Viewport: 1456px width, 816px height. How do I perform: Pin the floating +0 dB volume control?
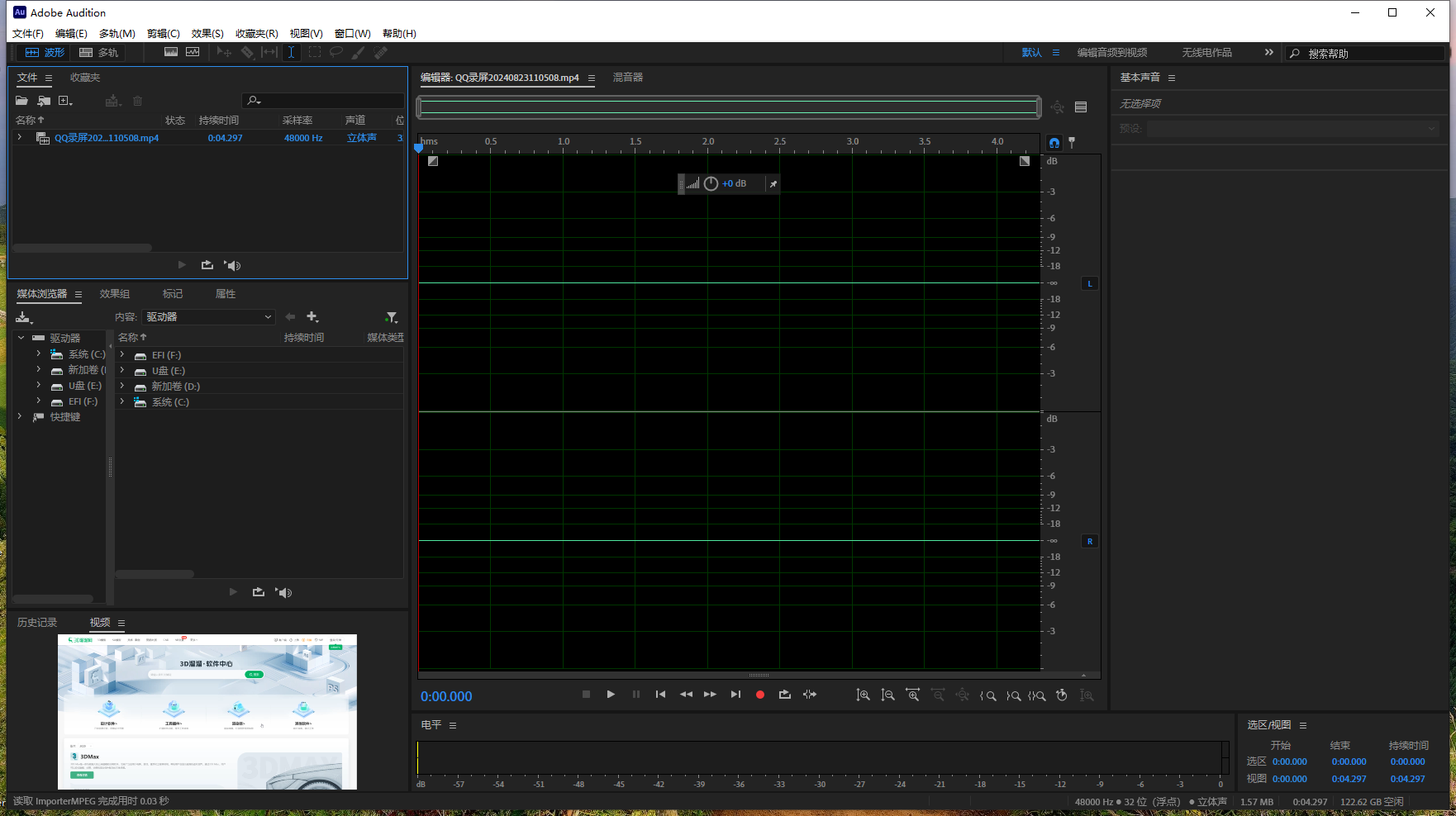click(773, 183)
